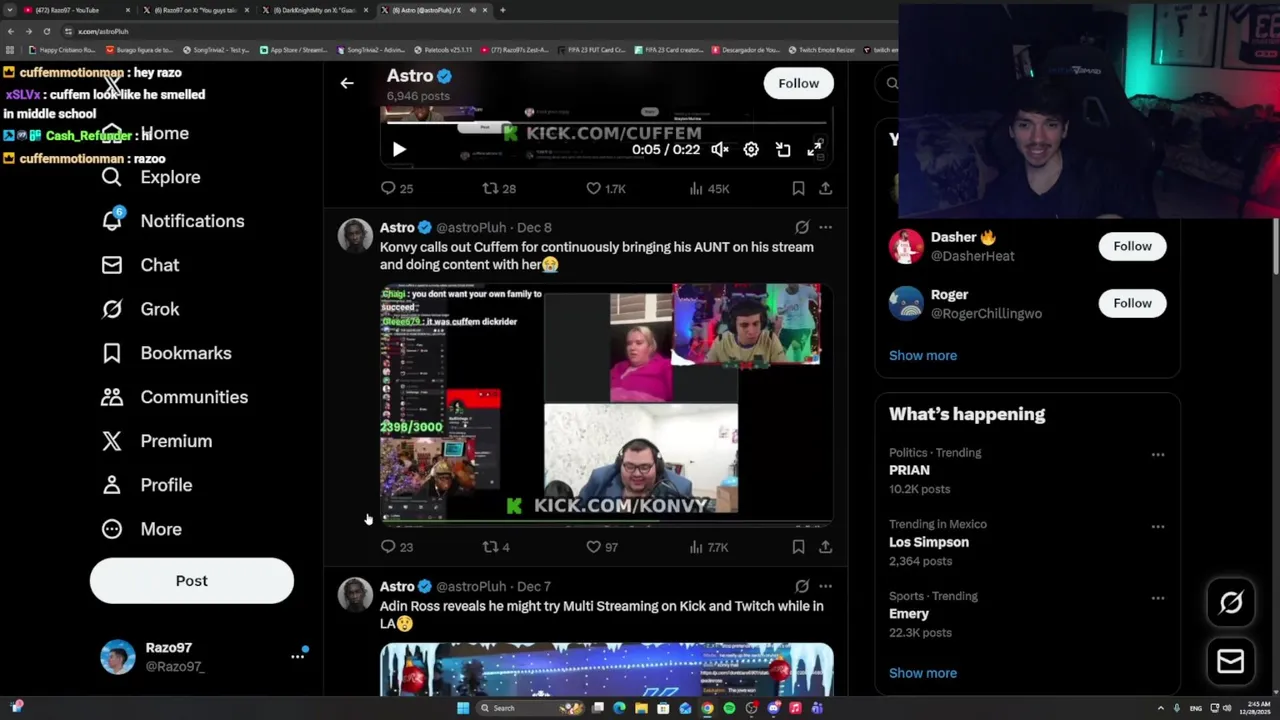The height and width of the screenshot is (720, 1280).
Task: Click the Post button
Action: (x=191, y=581)
